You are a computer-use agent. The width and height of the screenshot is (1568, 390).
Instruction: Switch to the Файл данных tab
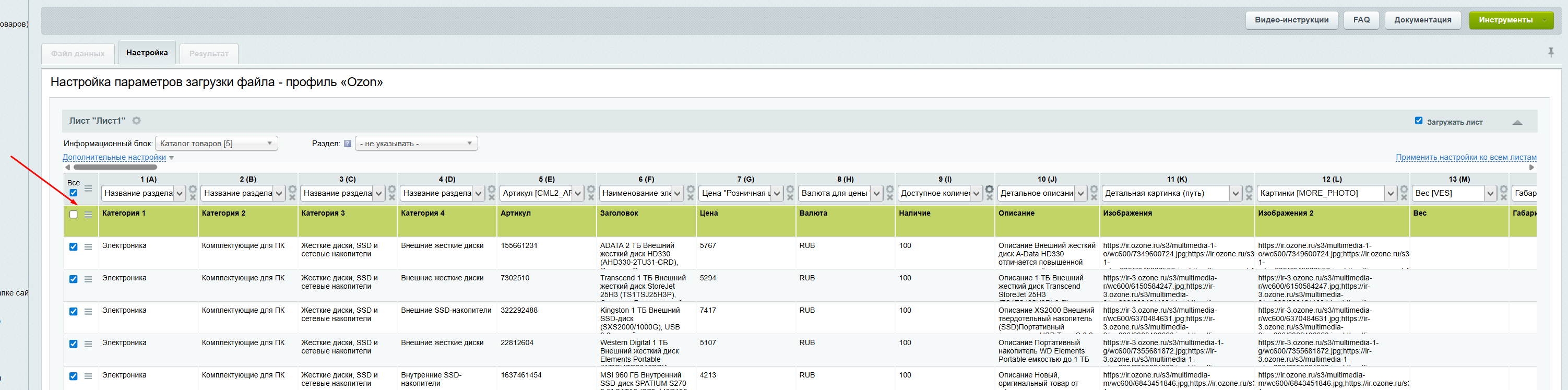point(78,54)
